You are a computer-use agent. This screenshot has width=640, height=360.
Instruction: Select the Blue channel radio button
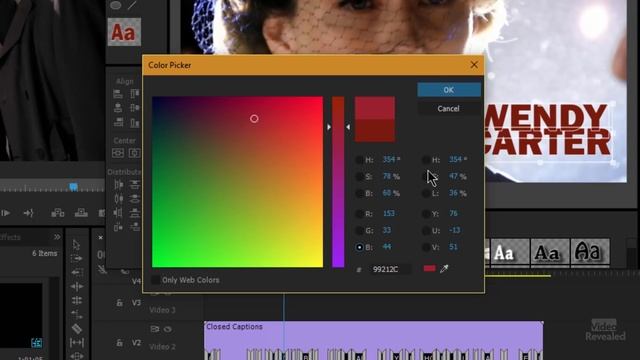pyautogui.click(x=359, y=247)
